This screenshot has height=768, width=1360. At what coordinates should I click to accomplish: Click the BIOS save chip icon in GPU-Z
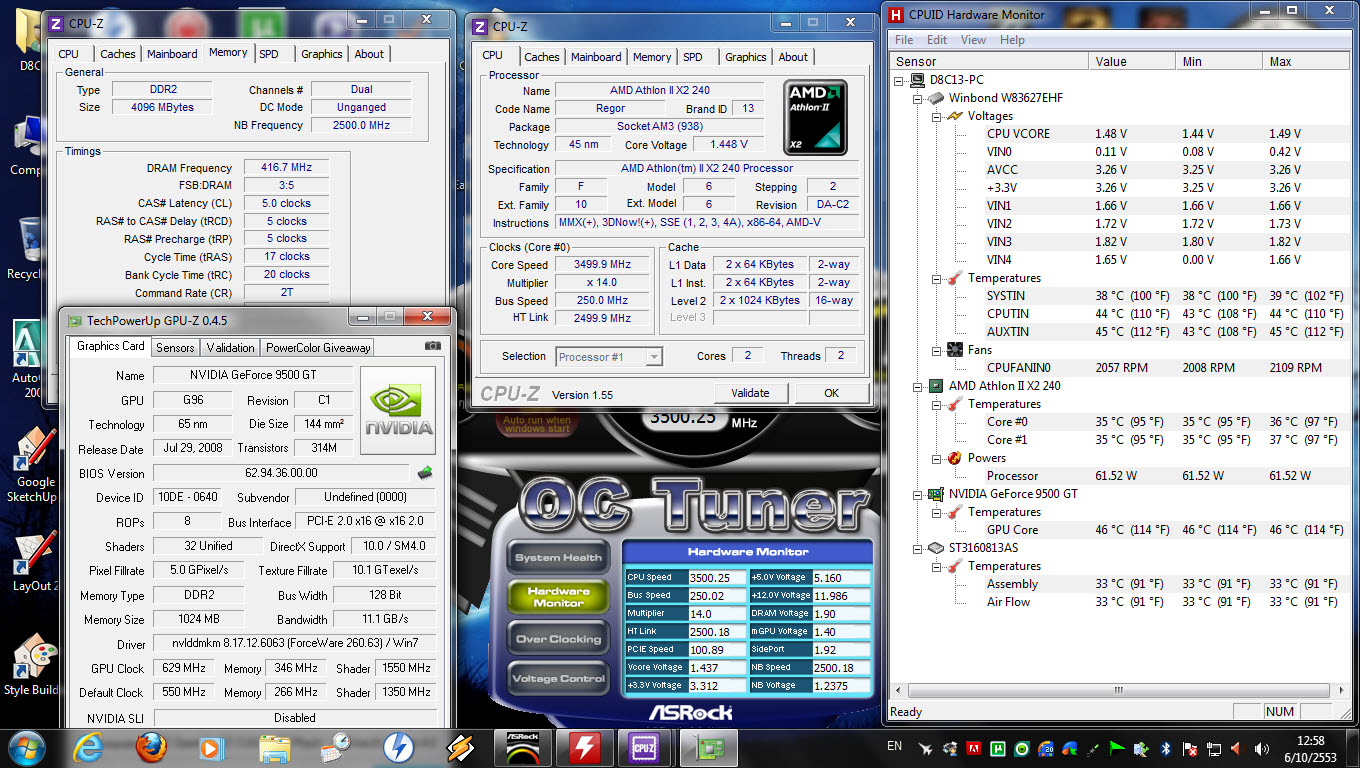pyautogui.click(x=425, y=473)
